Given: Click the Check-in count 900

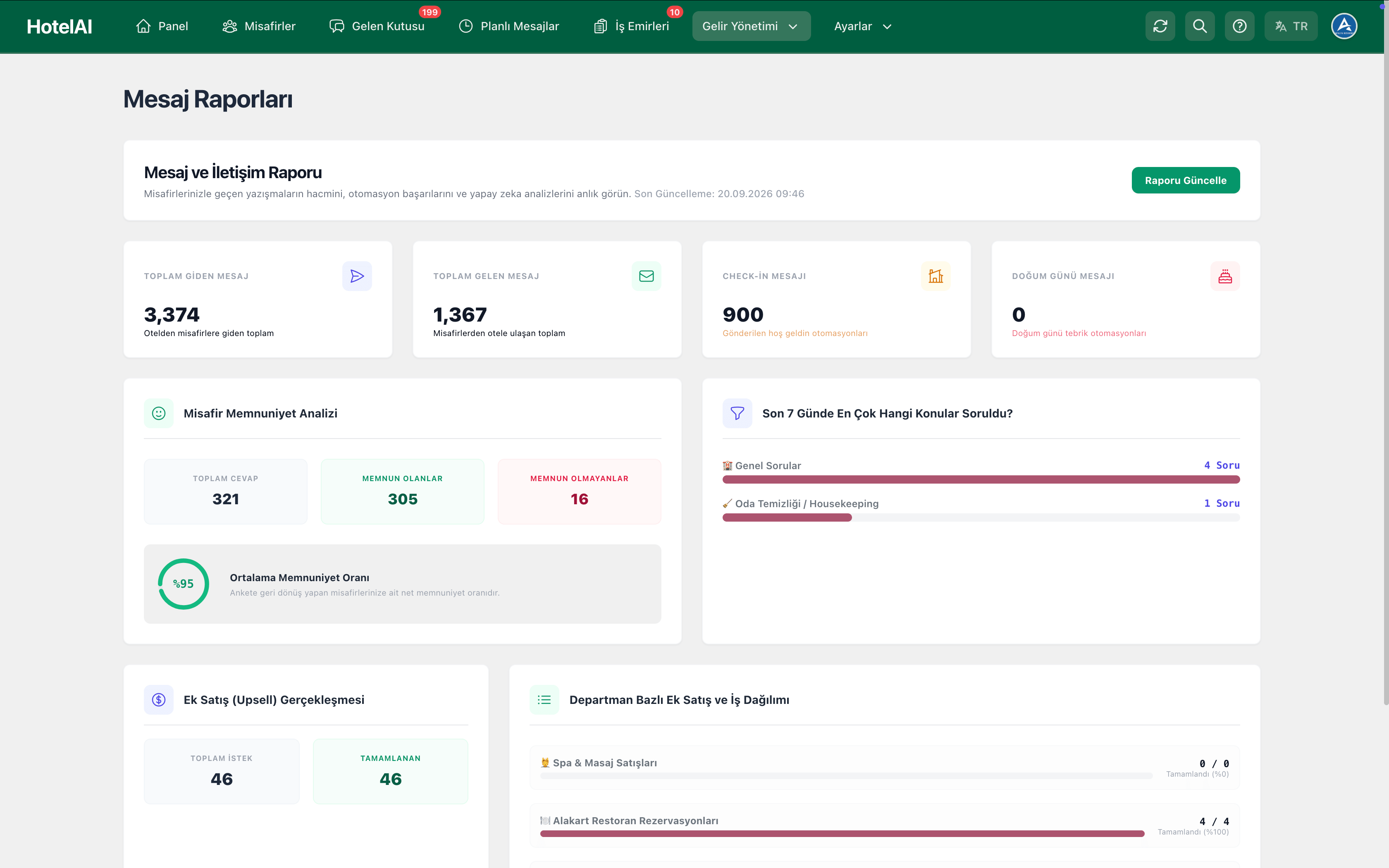Looking at the screenshot, I should [x=743, y=315].
